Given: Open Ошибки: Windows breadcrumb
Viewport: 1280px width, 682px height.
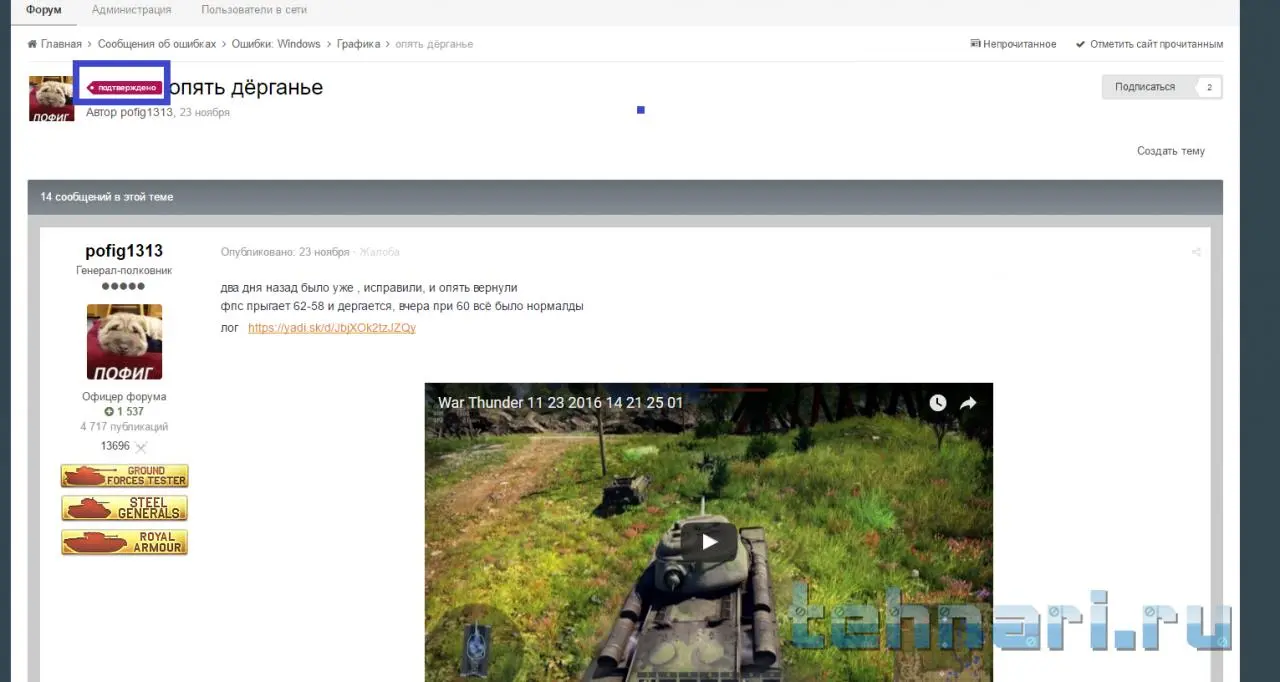Looking at the screenshot, I should click(276, 44).
